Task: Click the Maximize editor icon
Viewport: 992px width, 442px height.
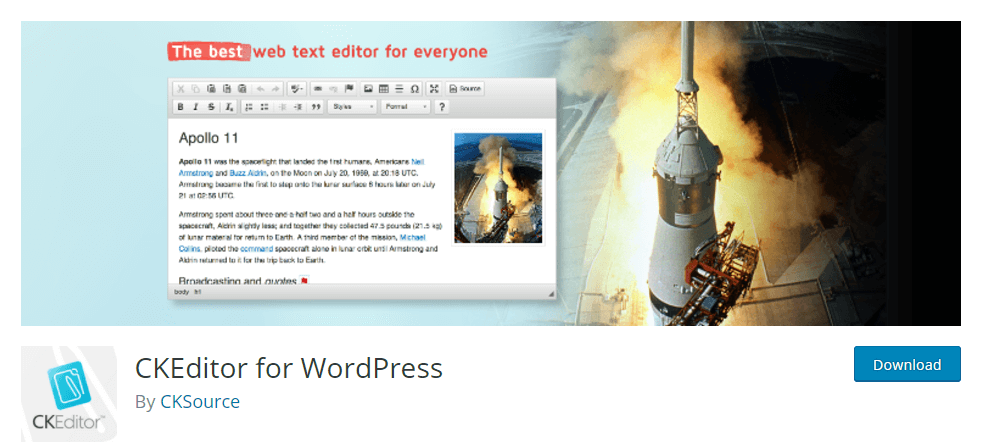Action: [x=434, y=89]
